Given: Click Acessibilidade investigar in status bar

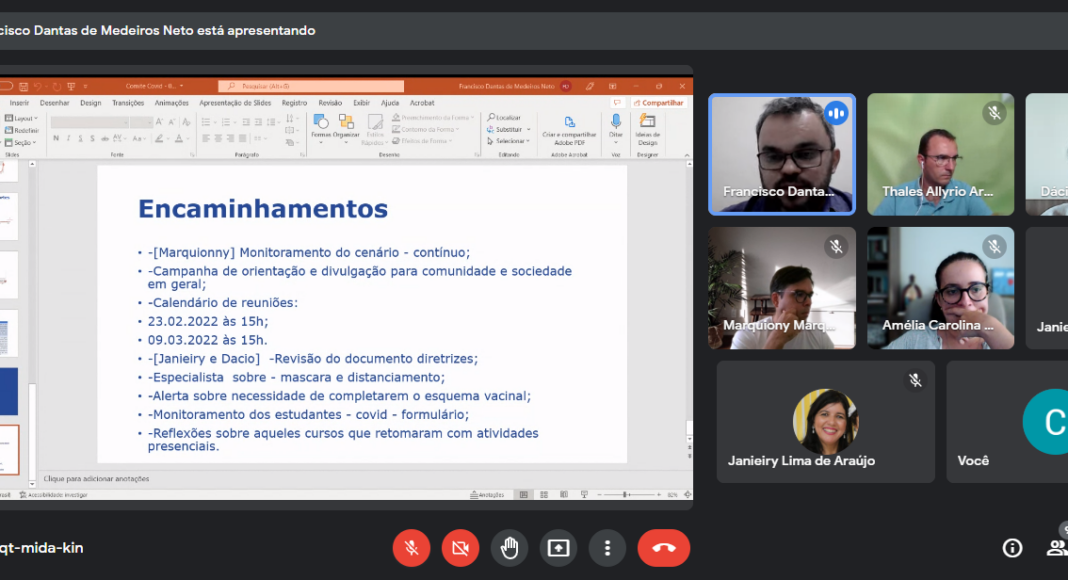Looking at the screenshot, I should 53,495.
